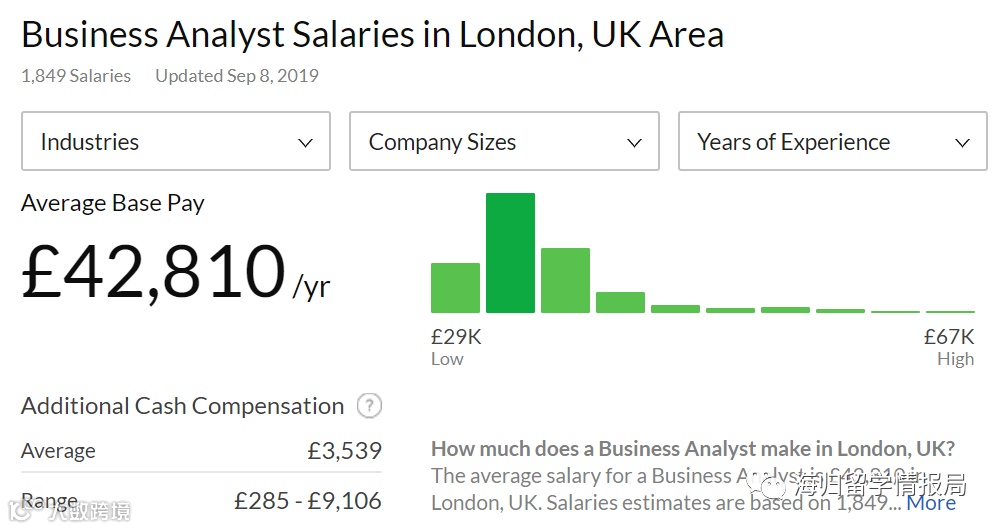Click the first histogram bar near £29K
The height and width of the screenshot is (529, 1000).
[455, 288]
